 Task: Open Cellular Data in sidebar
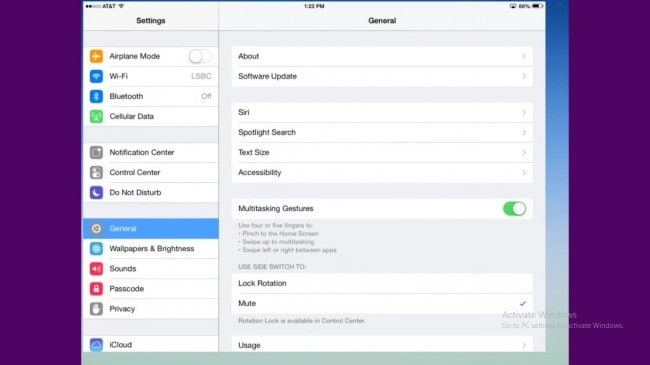[x=151, y=116]
